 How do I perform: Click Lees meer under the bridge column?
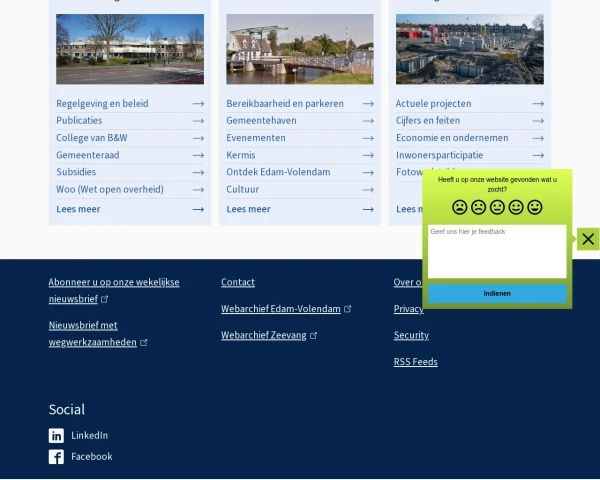tap(248, 209)
